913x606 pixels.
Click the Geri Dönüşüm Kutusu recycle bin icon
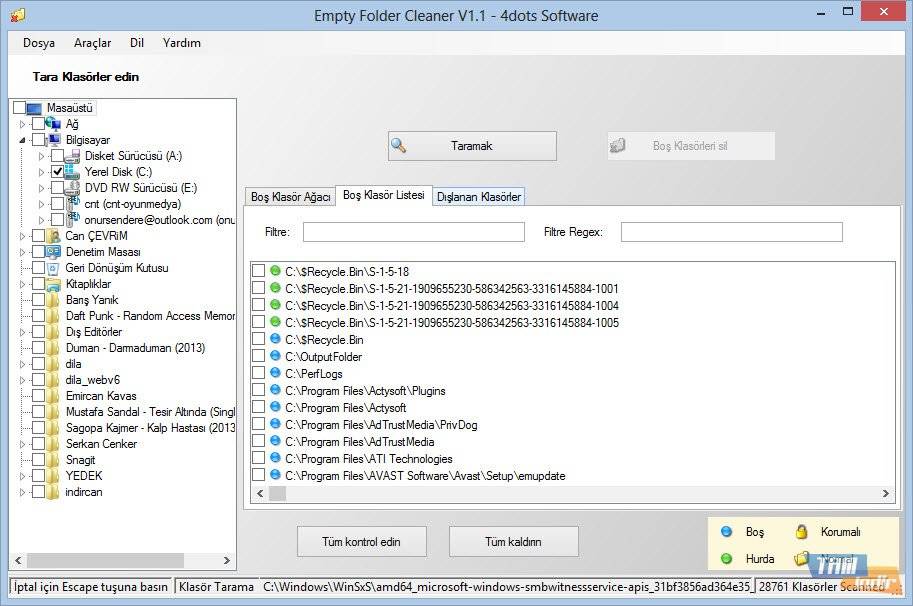(x=54, y=268)
